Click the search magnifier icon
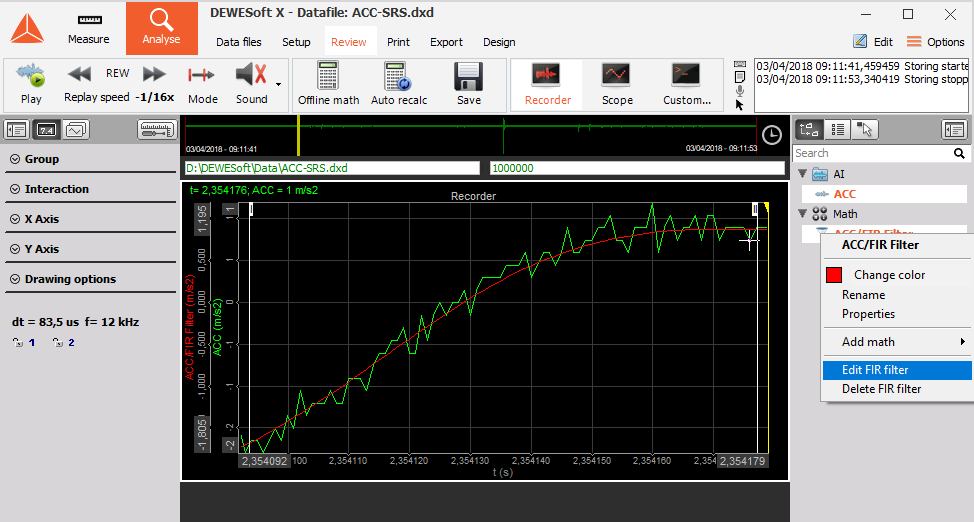The image size is (974, 522). 959,153
